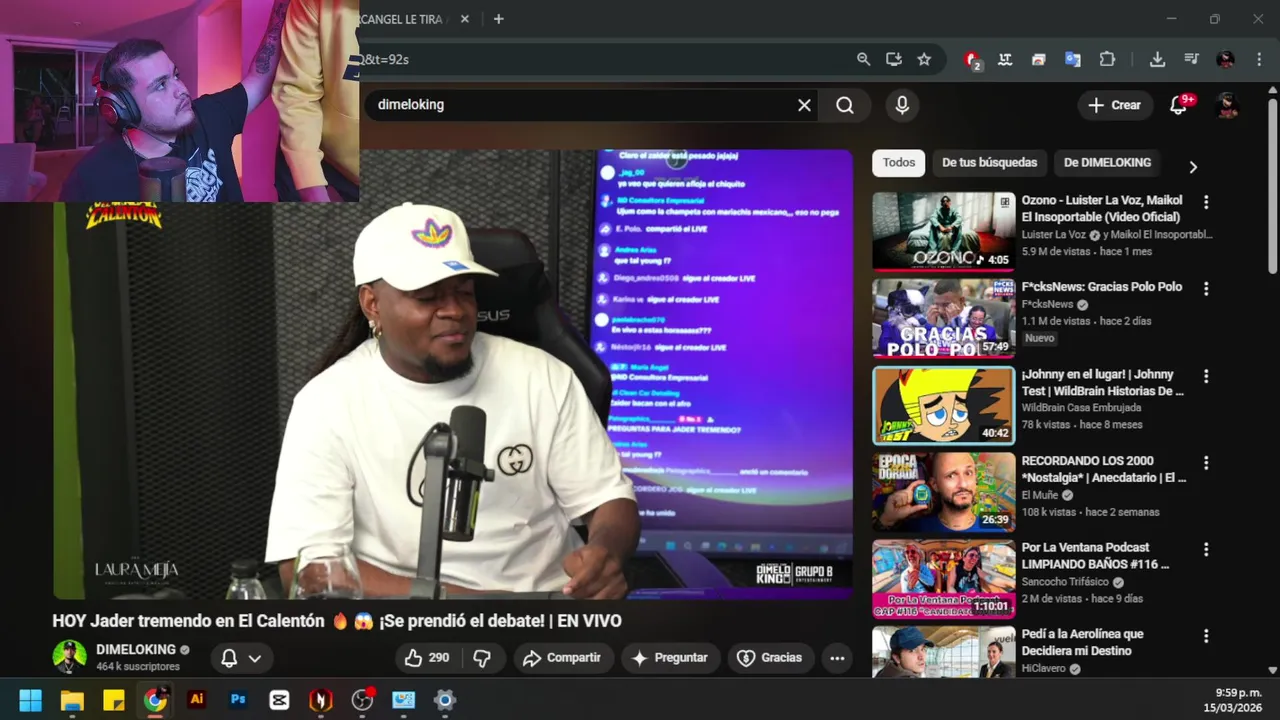Like the video with 290 likes

pos(427,658)
